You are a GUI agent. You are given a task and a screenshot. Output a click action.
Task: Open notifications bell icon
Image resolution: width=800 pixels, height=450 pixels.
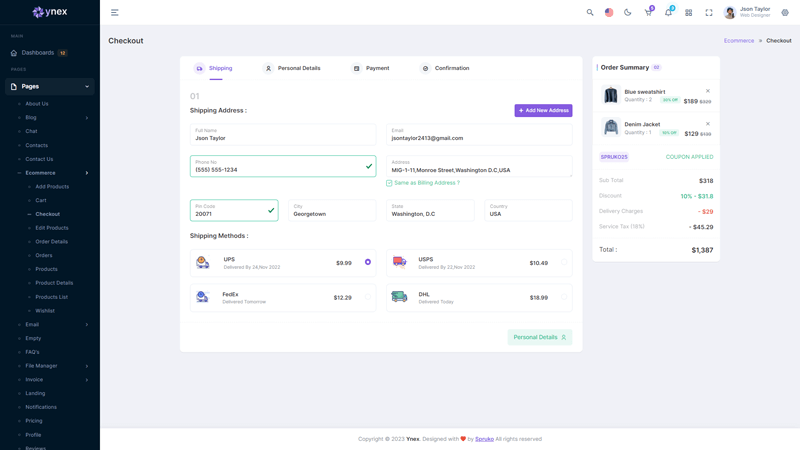668,13
